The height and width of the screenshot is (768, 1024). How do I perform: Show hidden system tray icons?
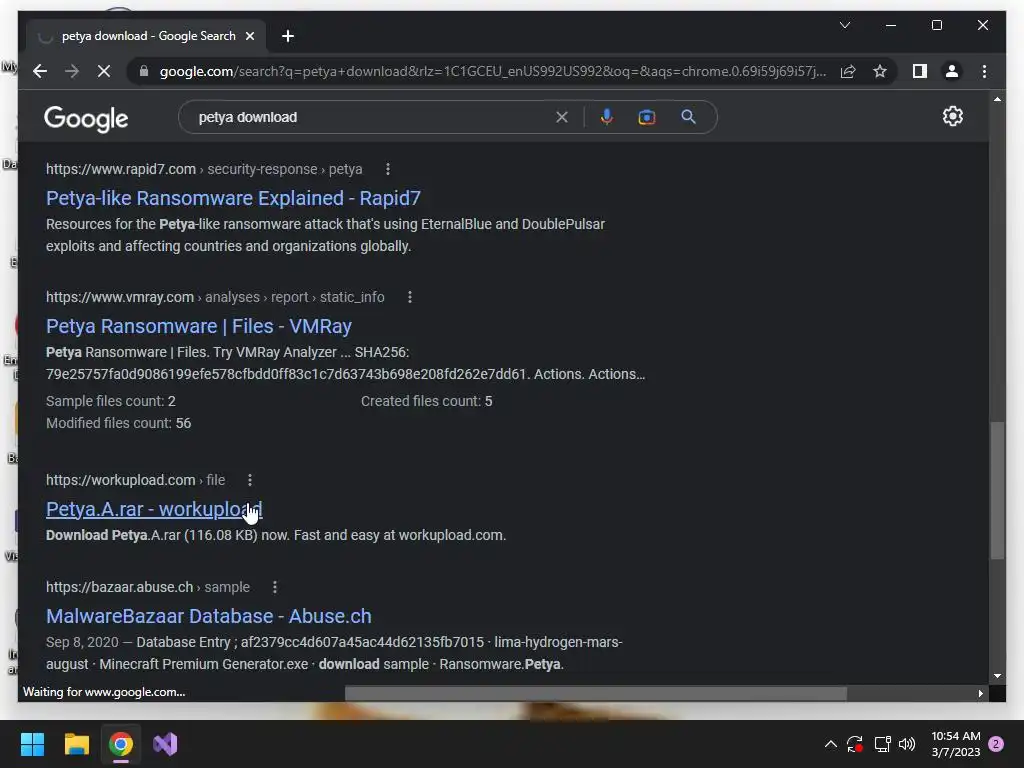(x=831, y=744)
